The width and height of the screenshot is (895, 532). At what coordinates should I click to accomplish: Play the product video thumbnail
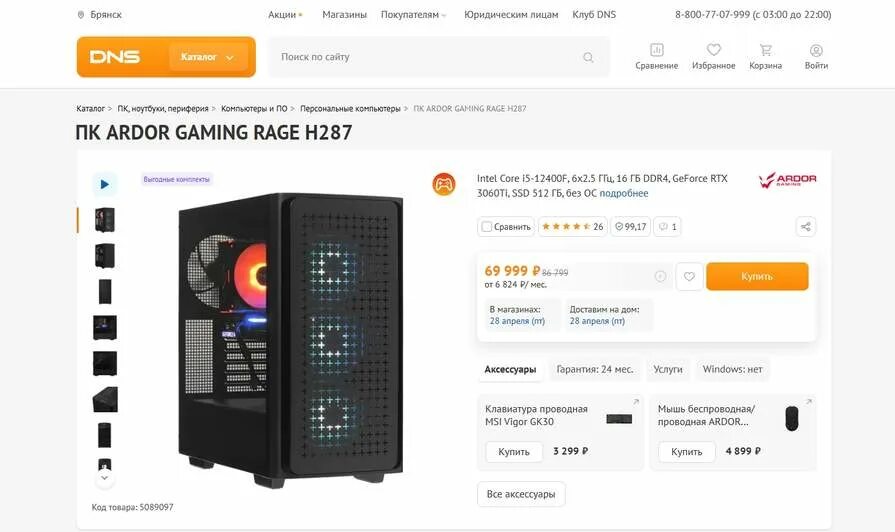pos(104,184)
